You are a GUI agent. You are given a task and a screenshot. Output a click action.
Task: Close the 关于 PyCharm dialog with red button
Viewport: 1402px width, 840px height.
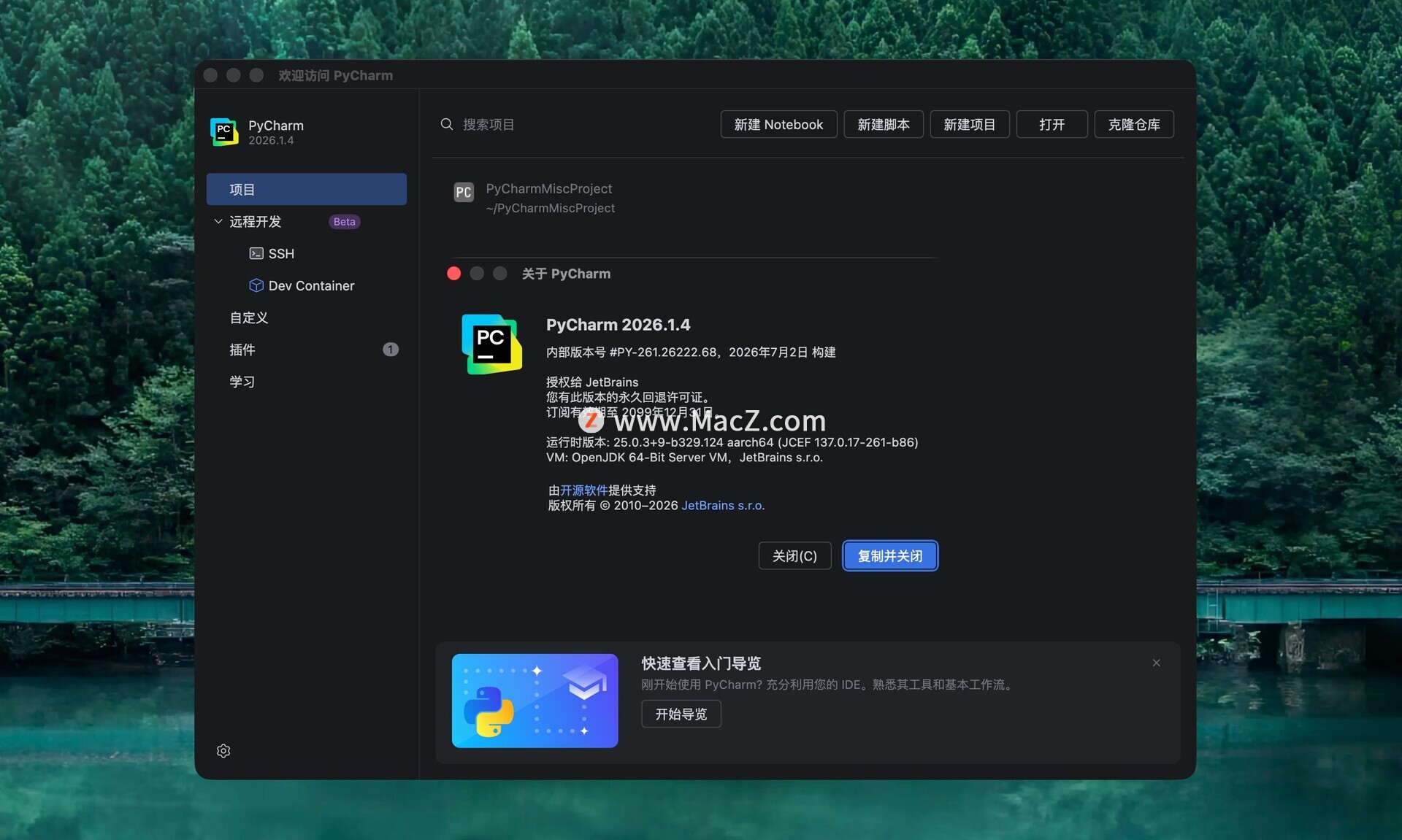[x=454, y=274]
